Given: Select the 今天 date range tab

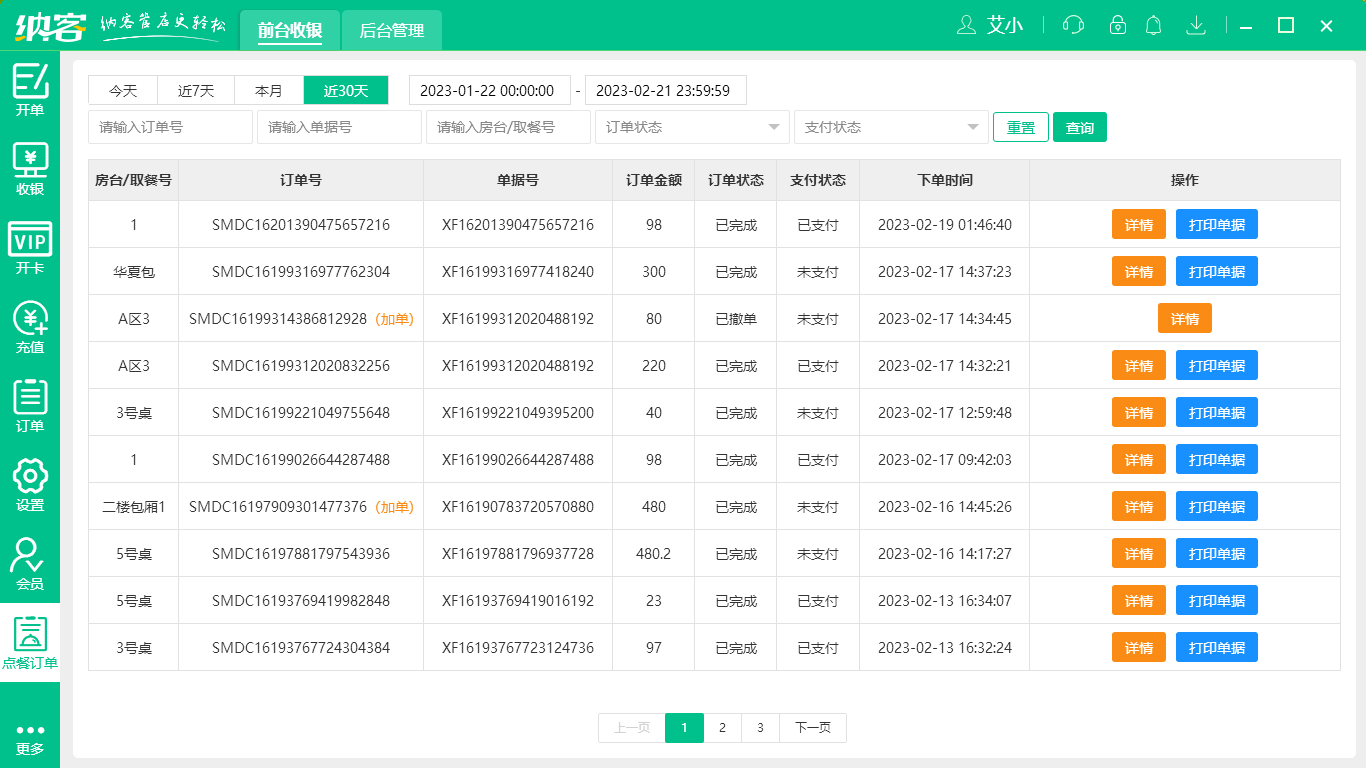Looking at the screenshot, I should coord(123,90).
